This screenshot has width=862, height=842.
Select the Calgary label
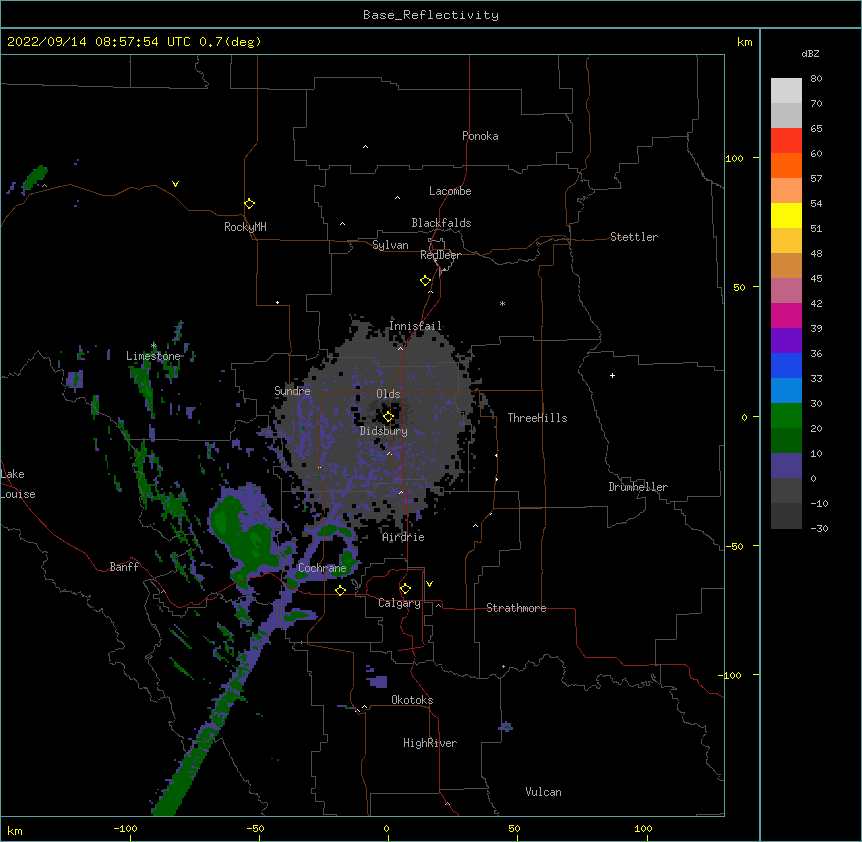click(x=400, y=603)
